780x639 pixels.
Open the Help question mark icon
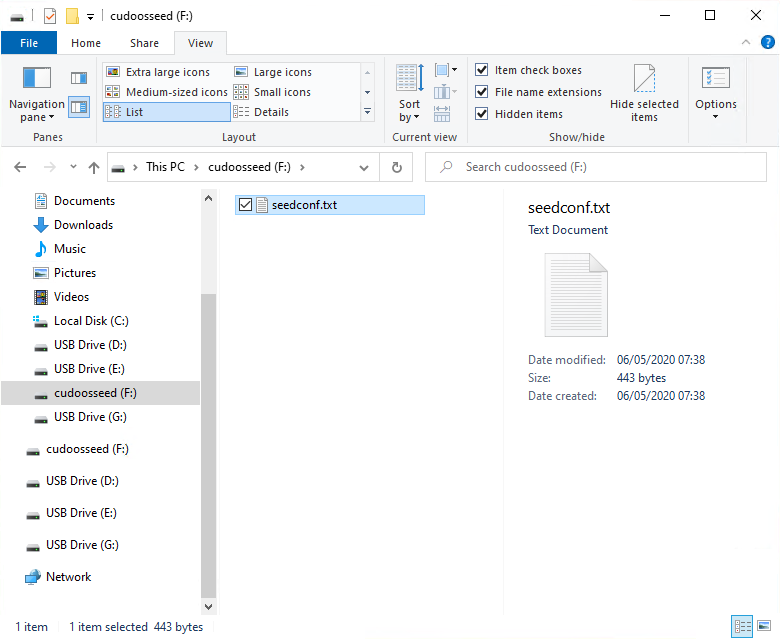point(768,42)
